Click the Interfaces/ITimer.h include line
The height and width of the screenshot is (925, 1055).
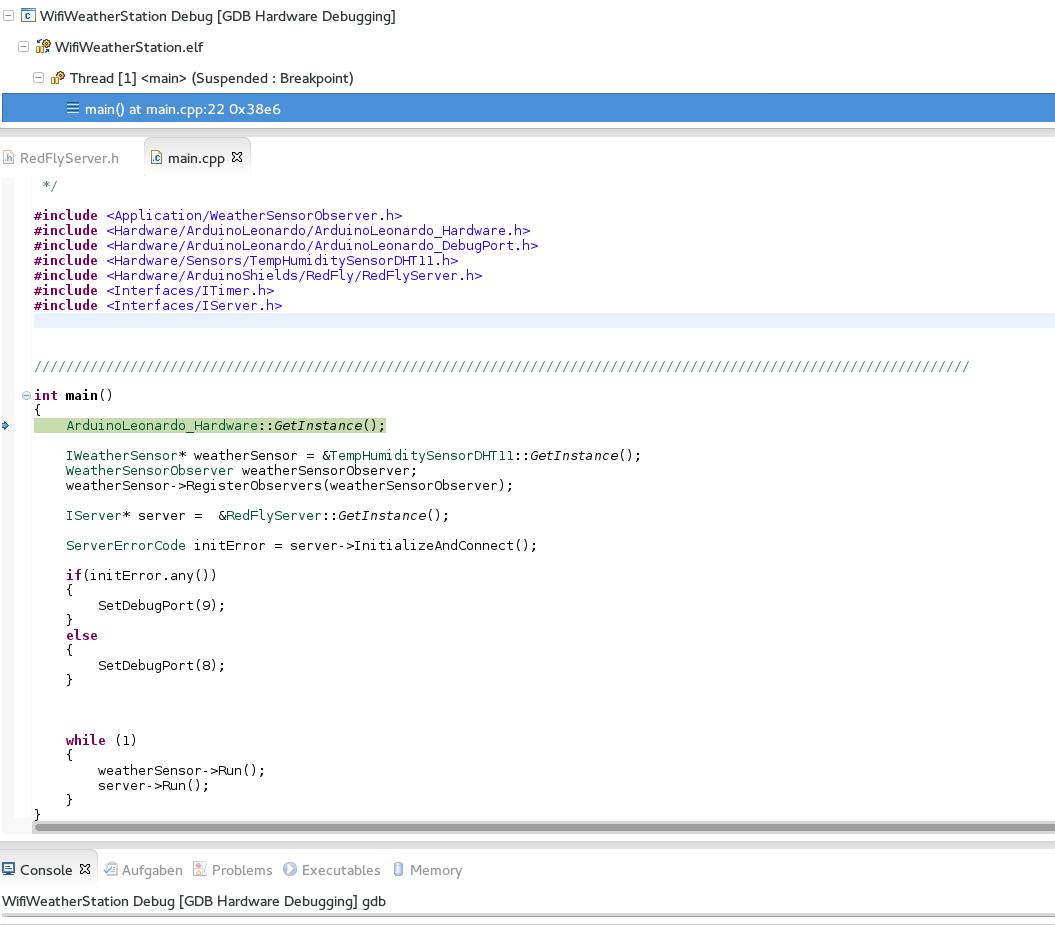coord(154,291)
